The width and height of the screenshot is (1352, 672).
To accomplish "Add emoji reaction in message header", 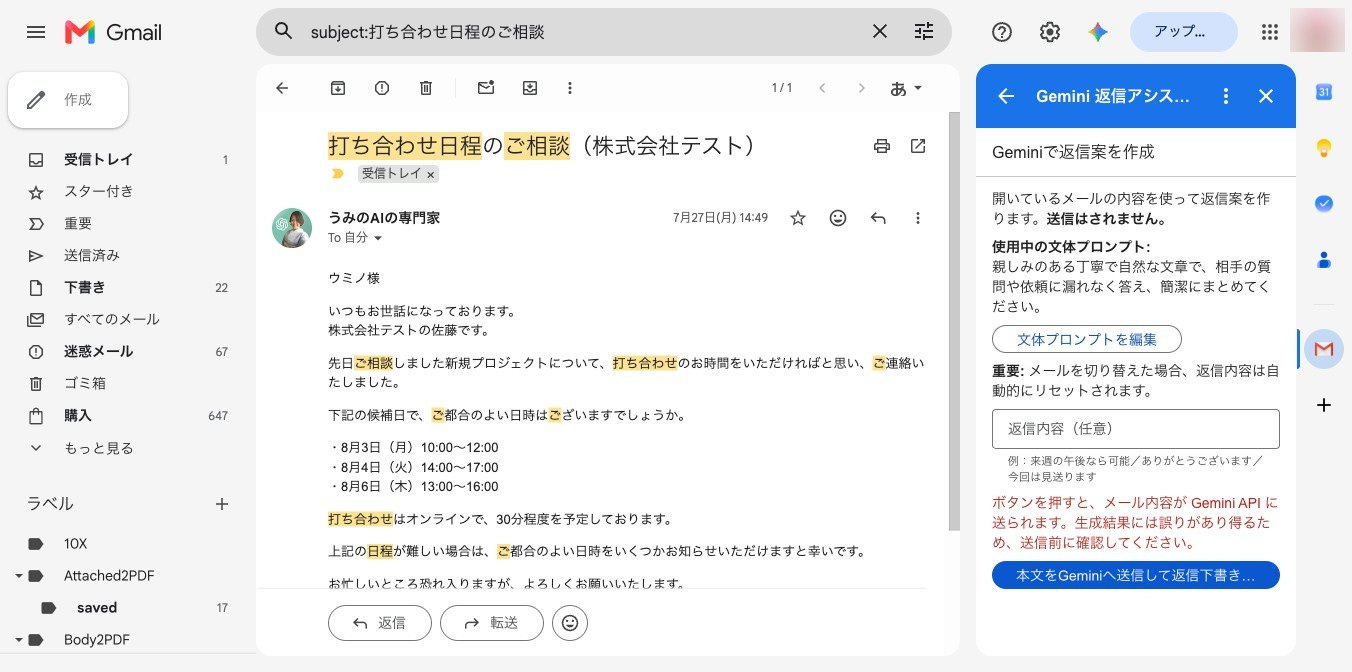I will pos(838,218).
